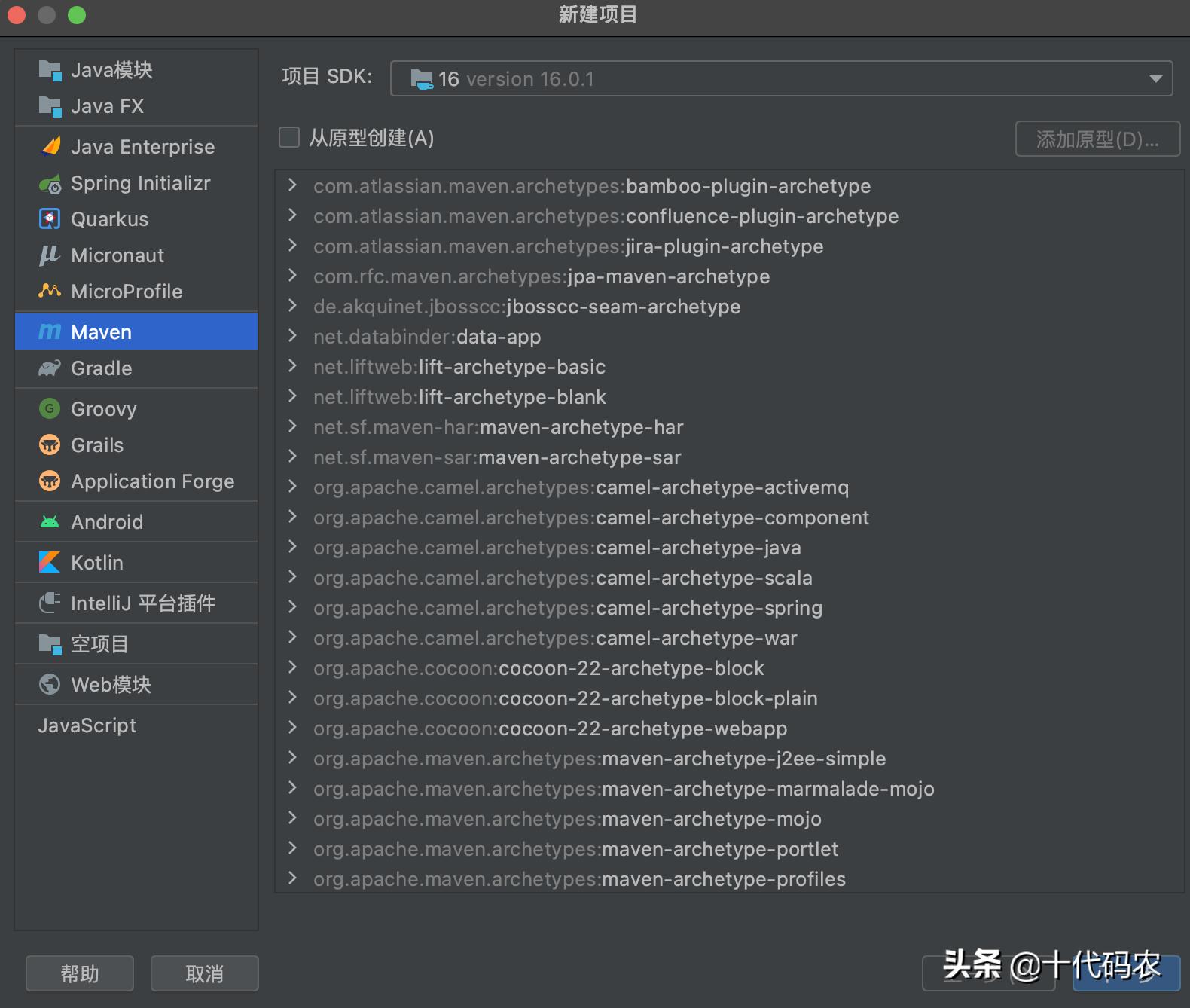This screenshot has height=1008, width=1190.
Task: Expand confluence-plugin-archetype node
Action: pyautogui.click(x=292, y=215)
